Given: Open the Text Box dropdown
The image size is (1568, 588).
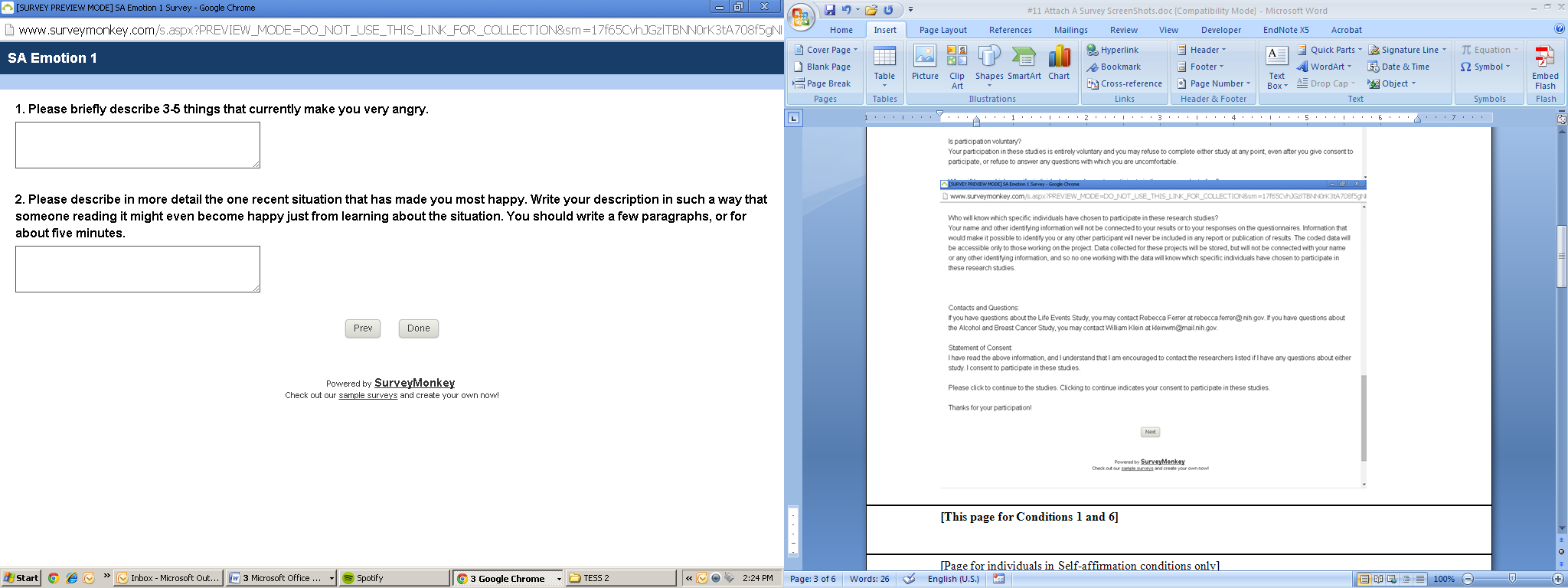Looking at the screenshot, I should pos(1277,67).
